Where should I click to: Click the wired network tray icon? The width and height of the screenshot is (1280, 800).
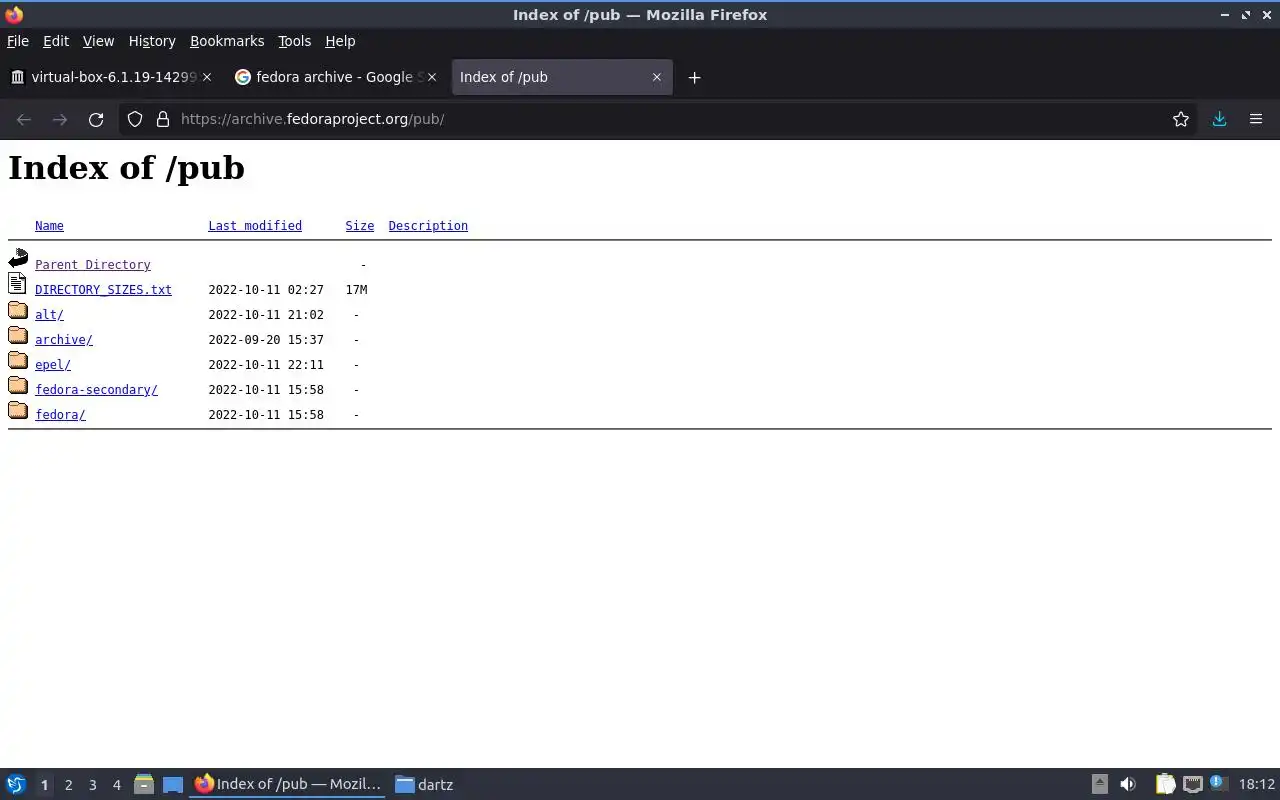coord(1192,785)
